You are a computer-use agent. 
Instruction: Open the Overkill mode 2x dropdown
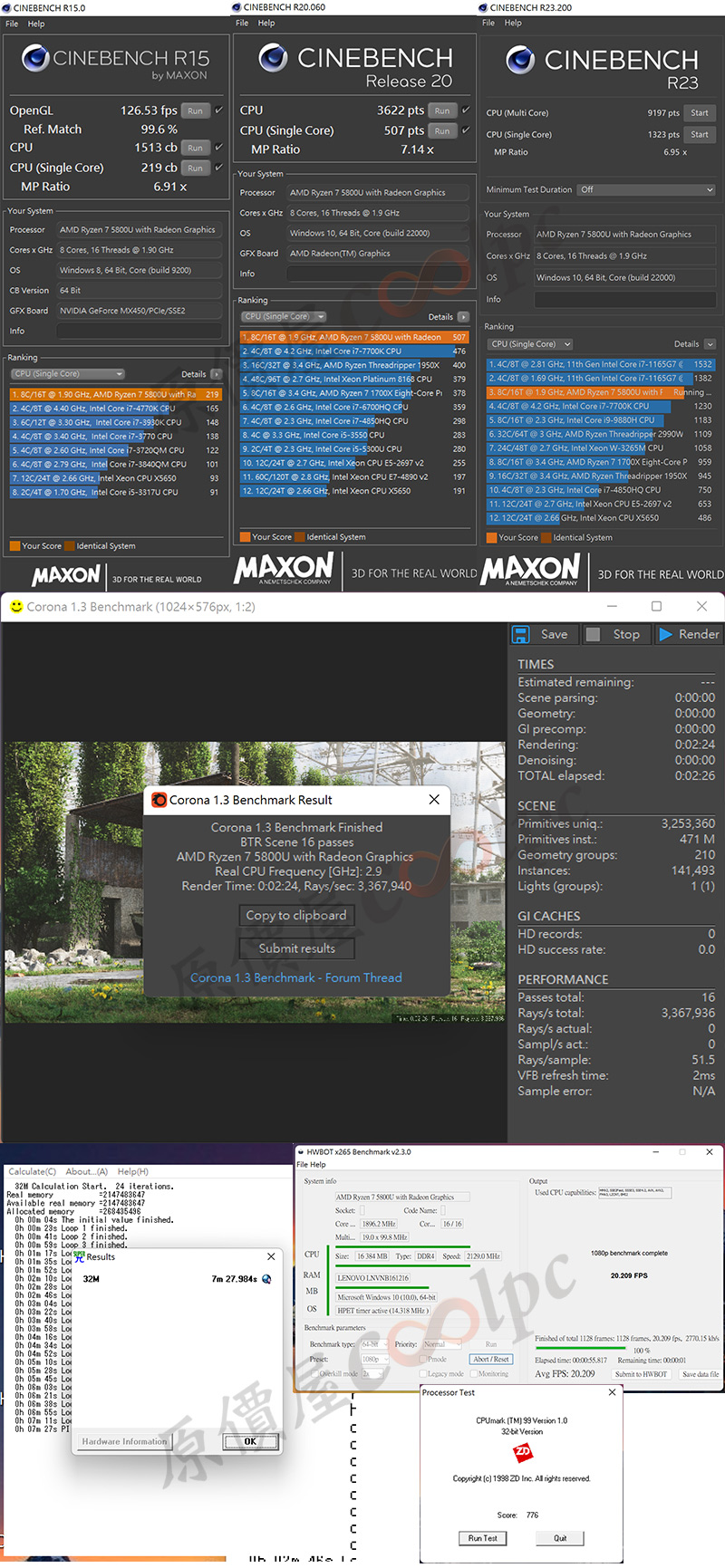point(372,1373)
